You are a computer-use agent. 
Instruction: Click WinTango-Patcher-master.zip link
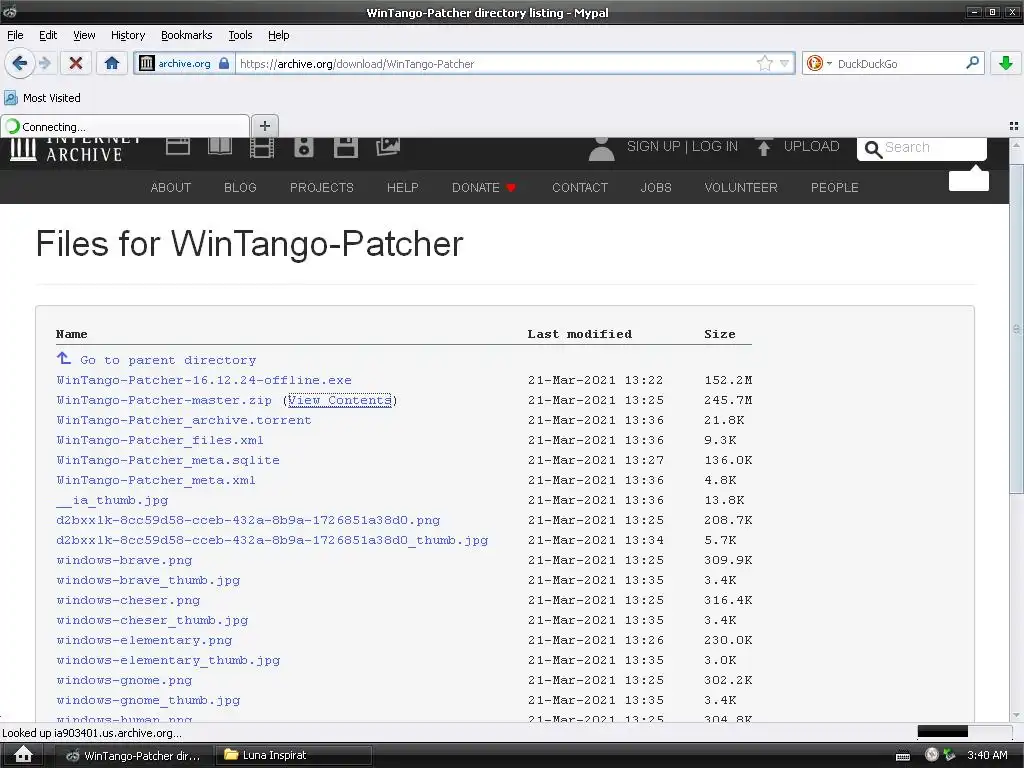point(164,400)
